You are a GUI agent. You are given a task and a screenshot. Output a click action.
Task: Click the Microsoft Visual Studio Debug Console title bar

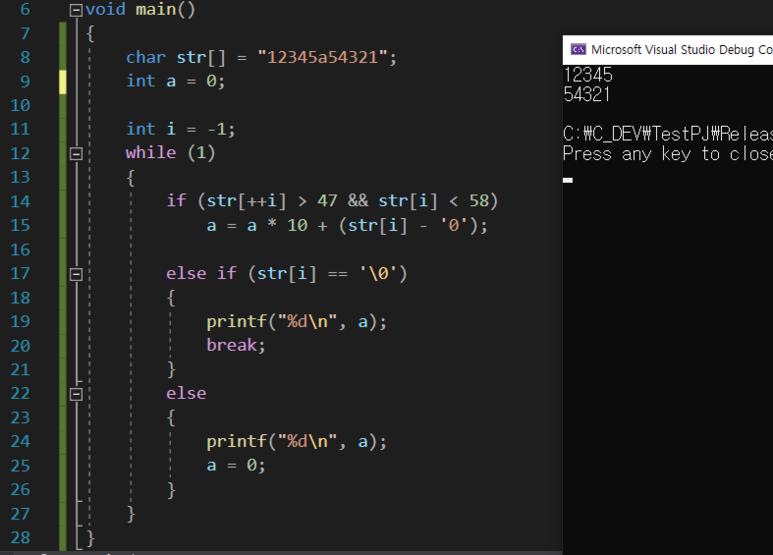pyautogui.click(x=668, y=50)
